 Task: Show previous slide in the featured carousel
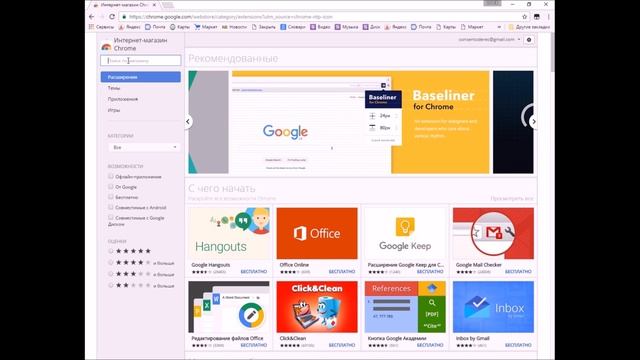pos(188,121)
